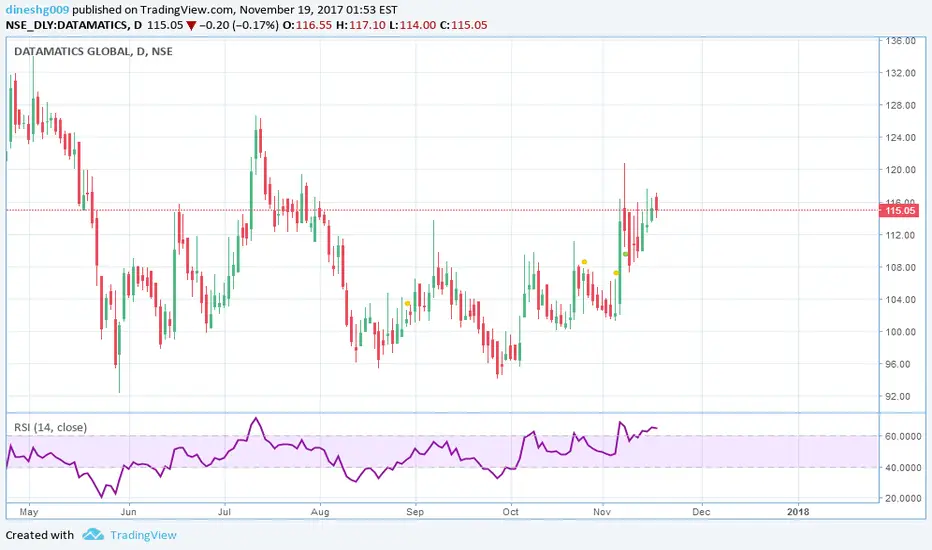The height and width of the screenshot is (550, 932).
Task: Click the 128.00 price axis label
Action: 900,105
